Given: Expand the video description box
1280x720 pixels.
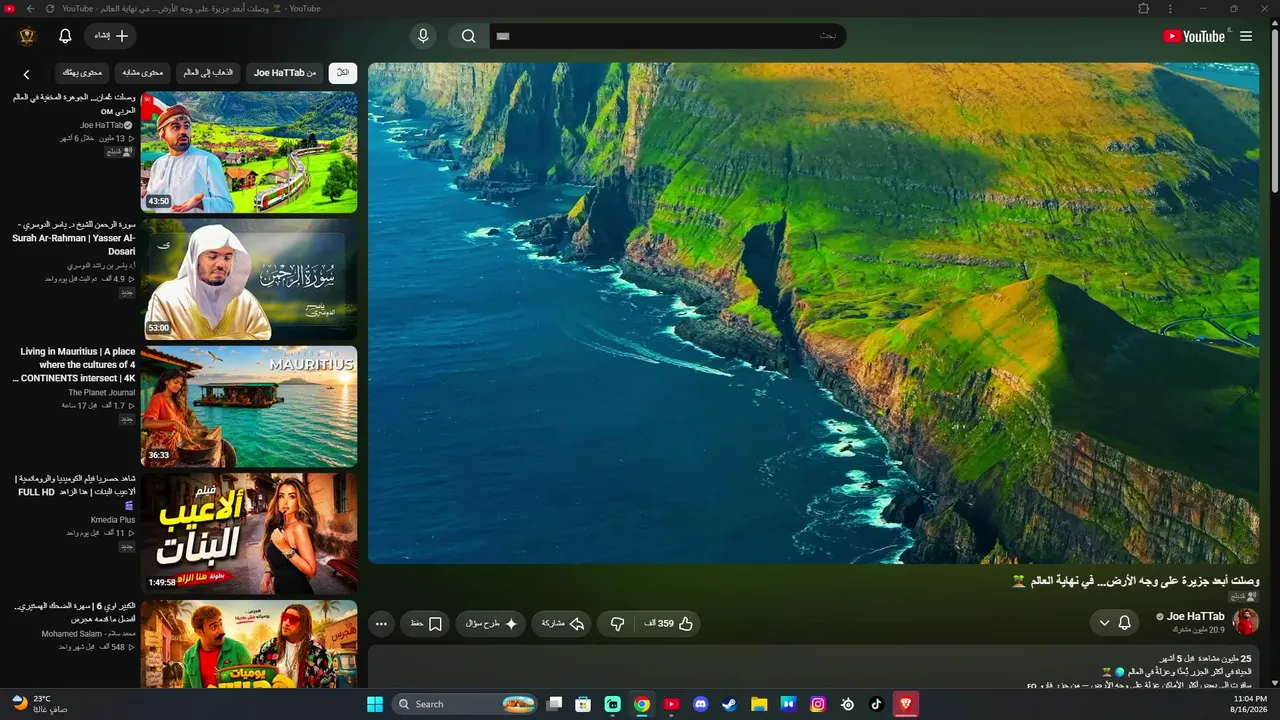Looking at the screenshot, I should pyautogui.click(x=814, y=668).
